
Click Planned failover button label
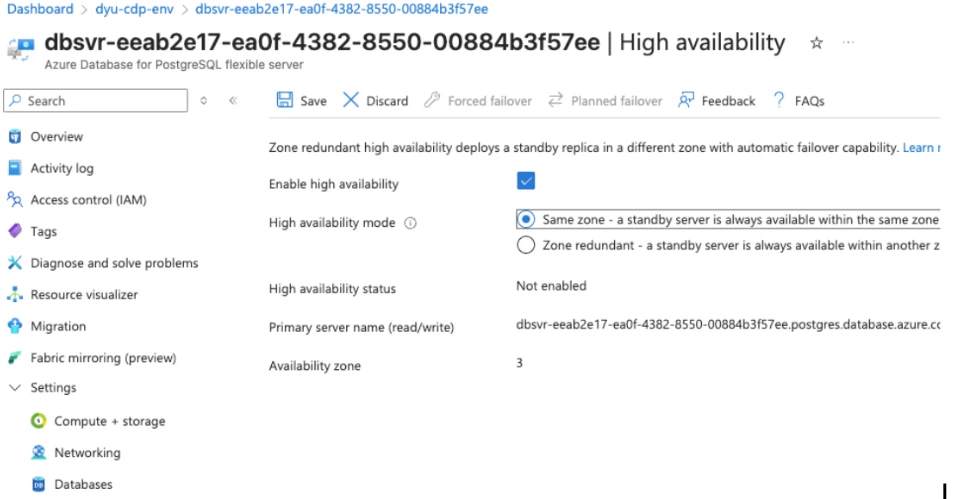coord(616,101)
